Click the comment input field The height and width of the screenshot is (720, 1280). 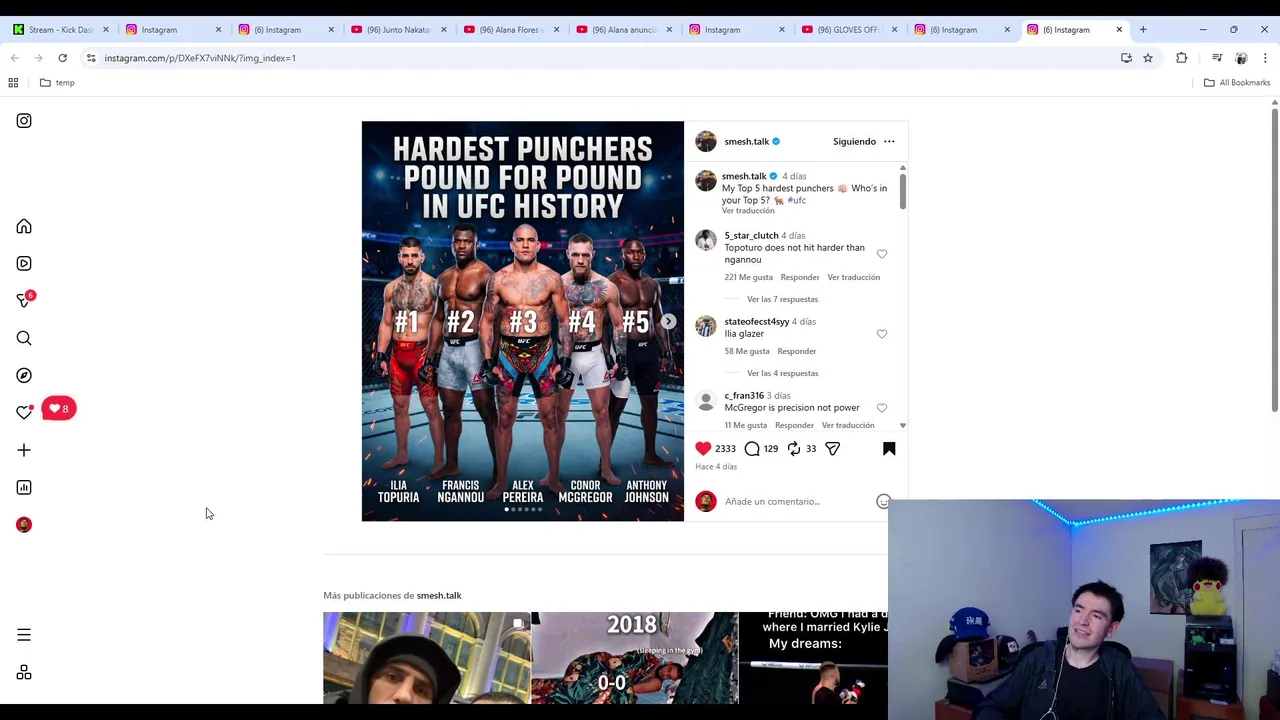pyautogui.click(x=797, y=502)
